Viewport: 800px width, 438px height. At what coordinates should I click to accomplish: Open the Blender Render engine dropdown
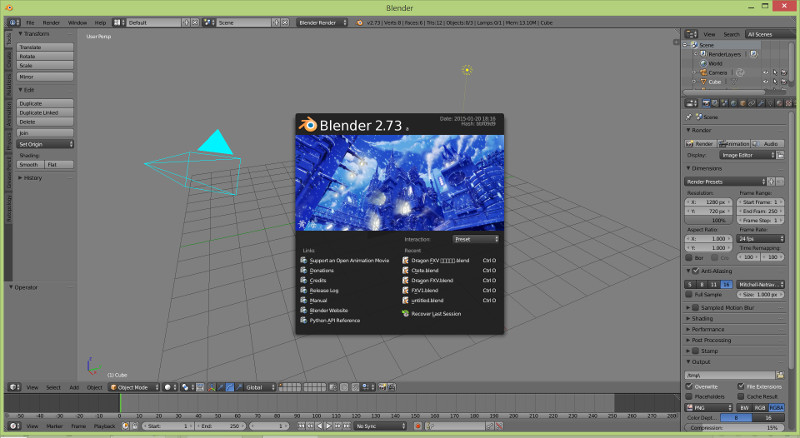click(x=322, y=22)
